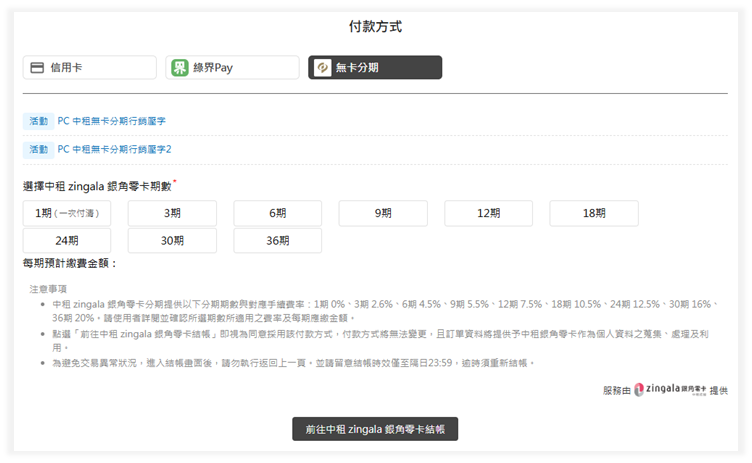
Task: Select 9期 installment period
Action: coord(383,213)
